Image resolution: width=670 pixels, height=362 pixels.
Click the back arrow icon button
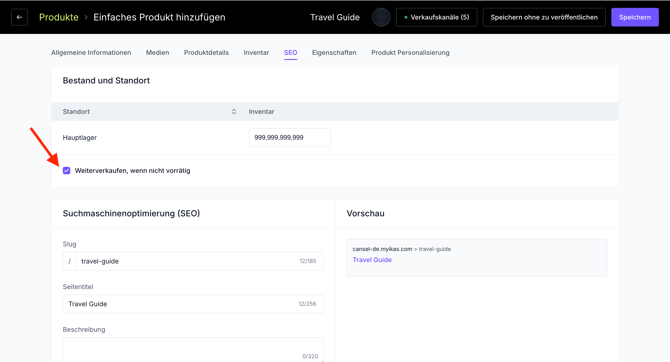[19, 18]
